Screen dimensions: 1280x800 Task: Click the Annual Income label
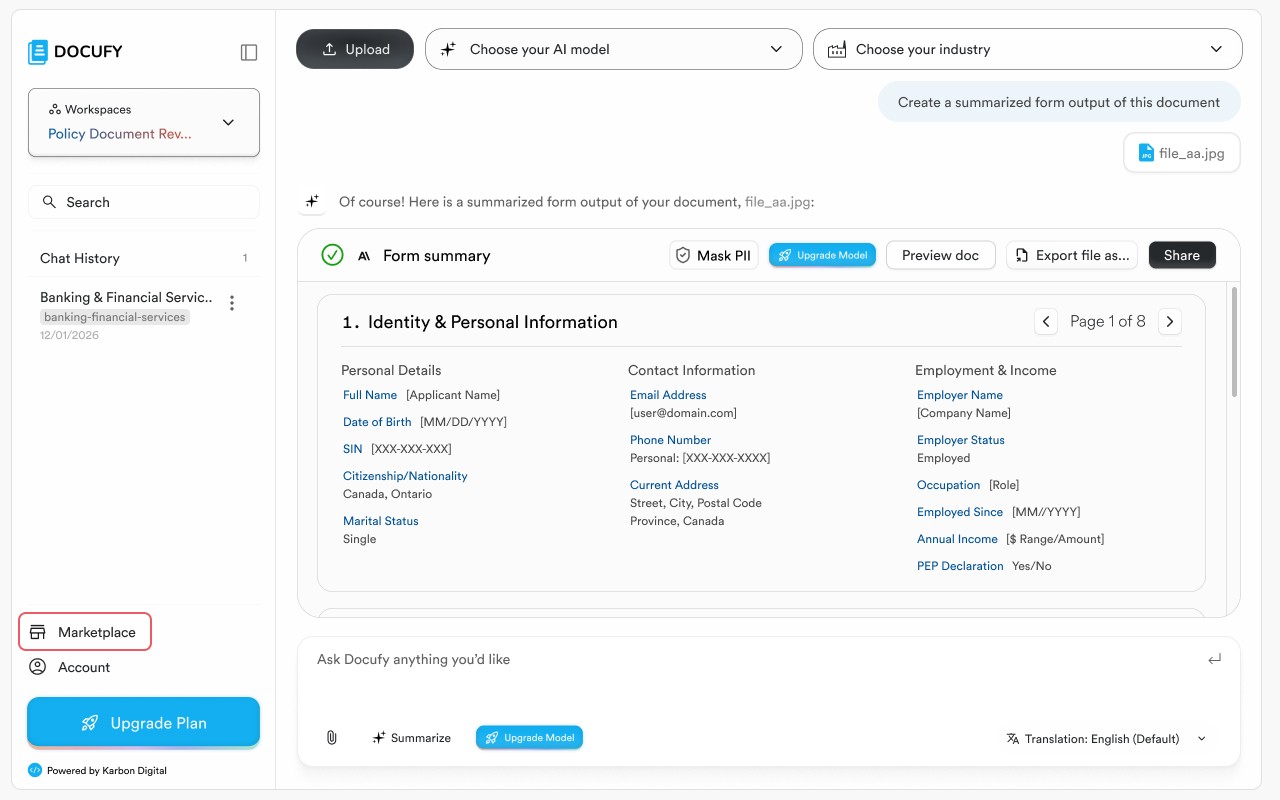point(957,539)
